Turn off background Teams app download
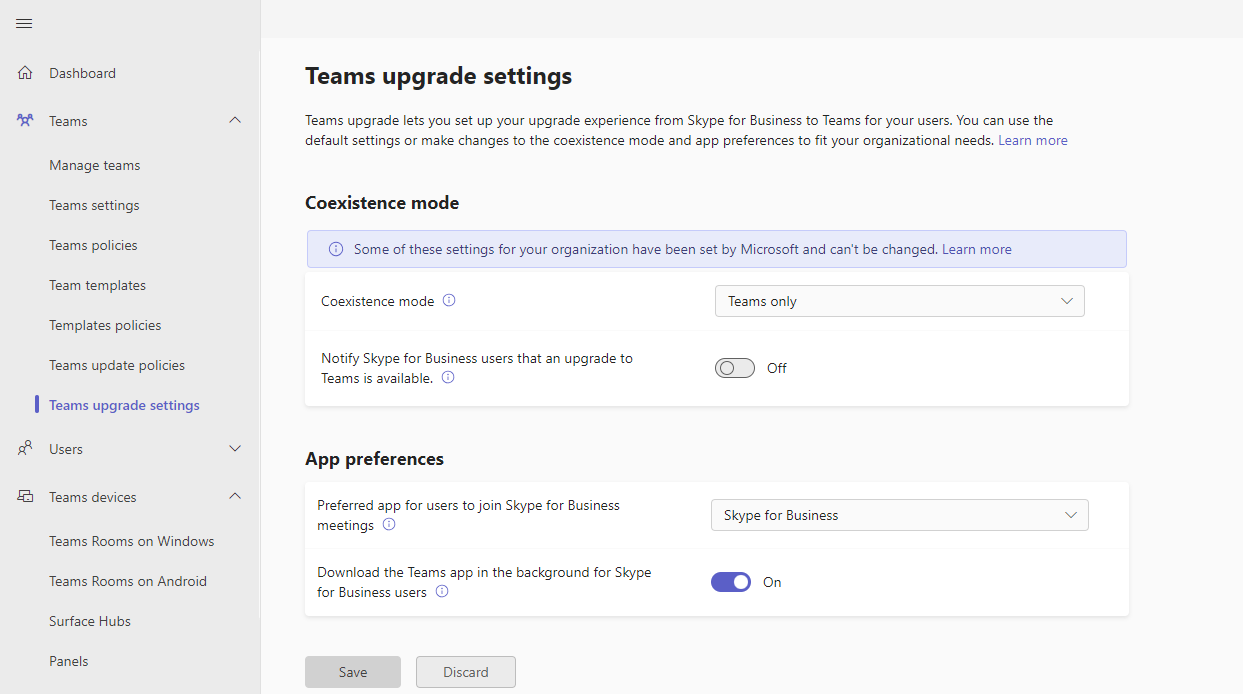The width and height of the screenshot is (1243, 694). click(x=731, y=582)
